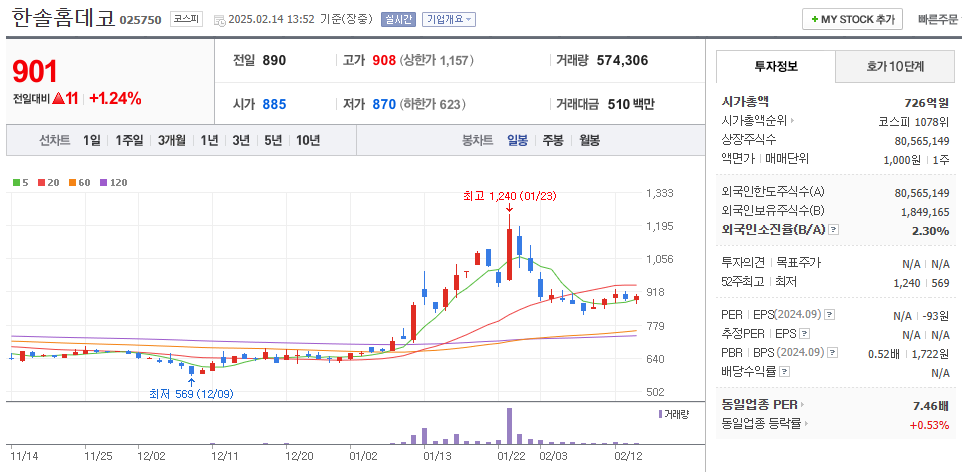Click the +0.53% 동일업종 등락률 value
The width and height of the screenshot is (962, 472).
pyautogui.click(x=929, y=425)
